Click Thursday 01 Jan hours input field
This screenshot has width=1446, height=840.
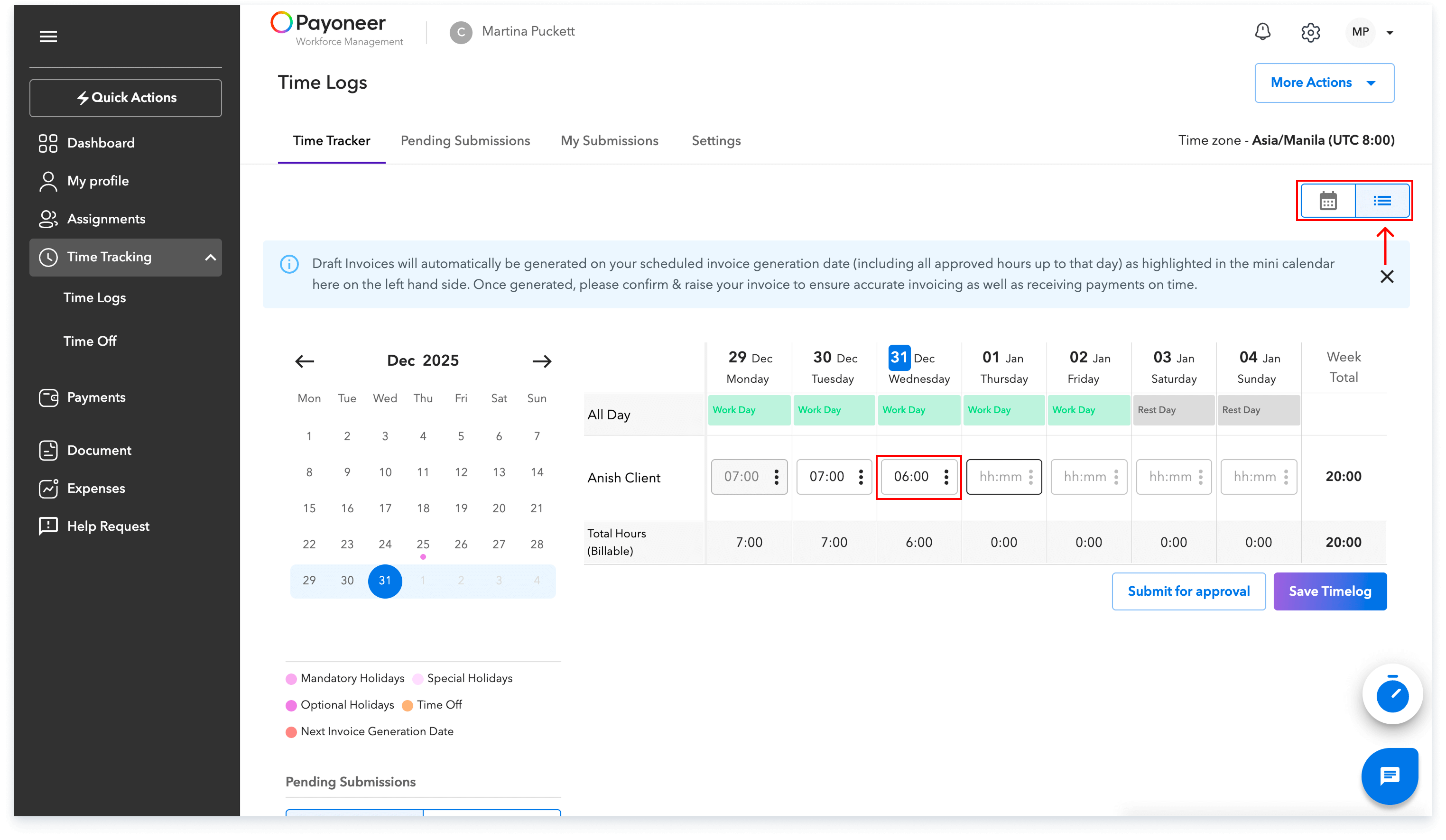(1000, 477)
